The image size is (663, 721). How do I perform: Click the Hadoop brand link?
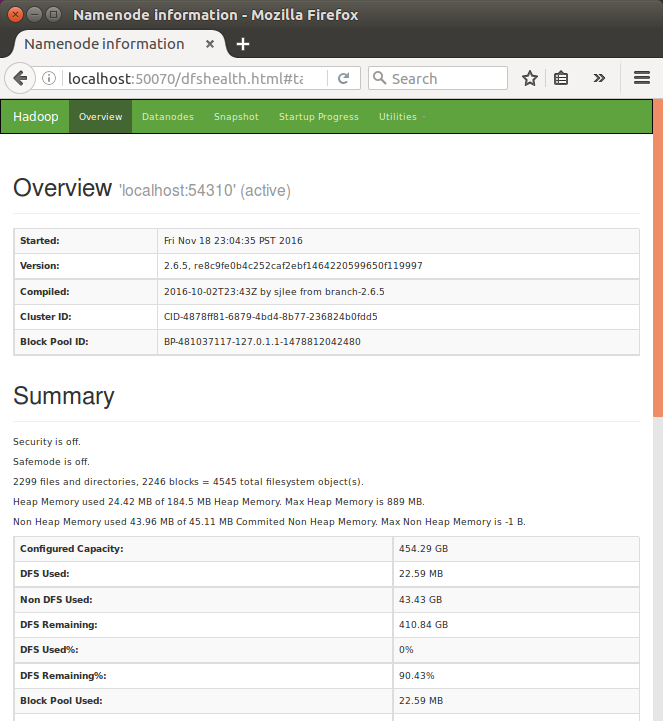click(35, 117)
